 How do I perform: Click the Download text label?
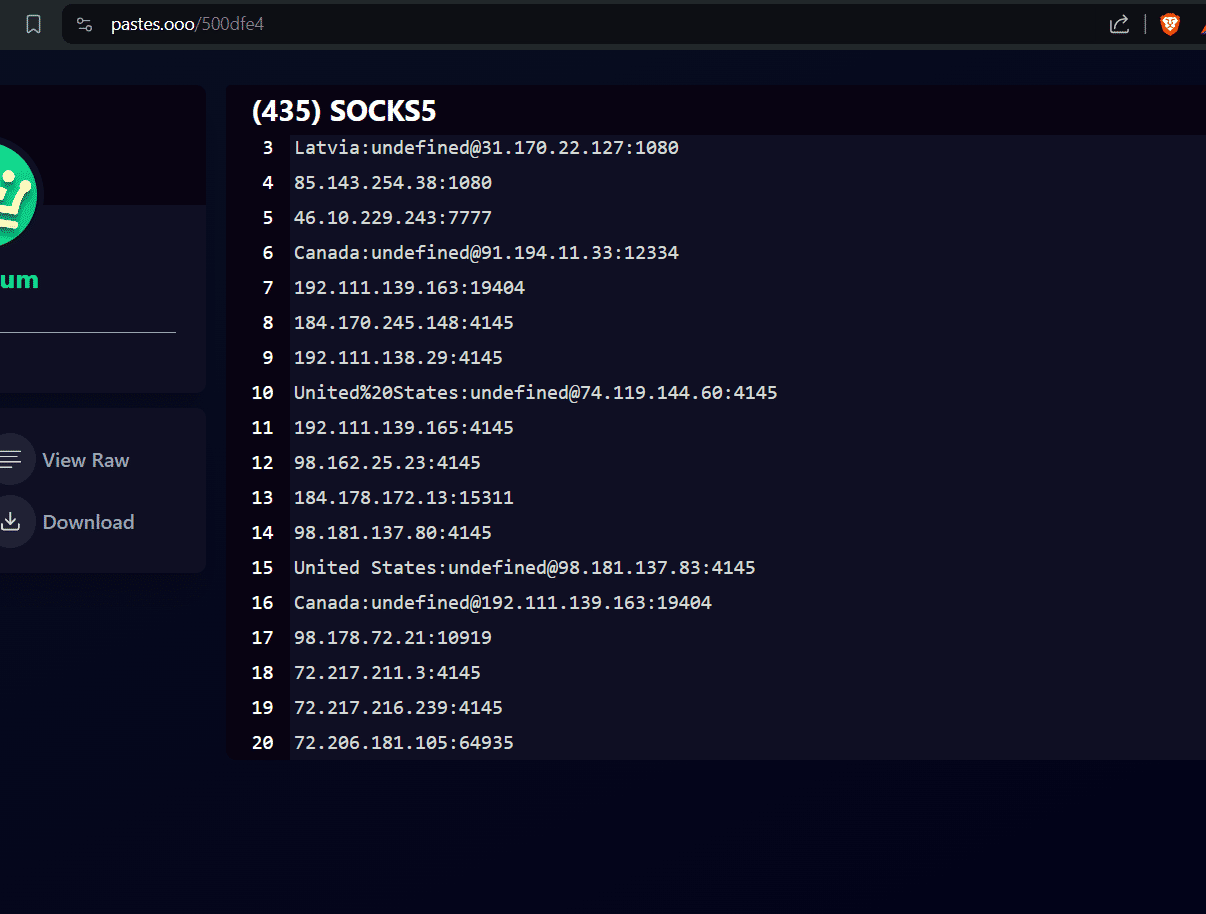tap(88, 522)
